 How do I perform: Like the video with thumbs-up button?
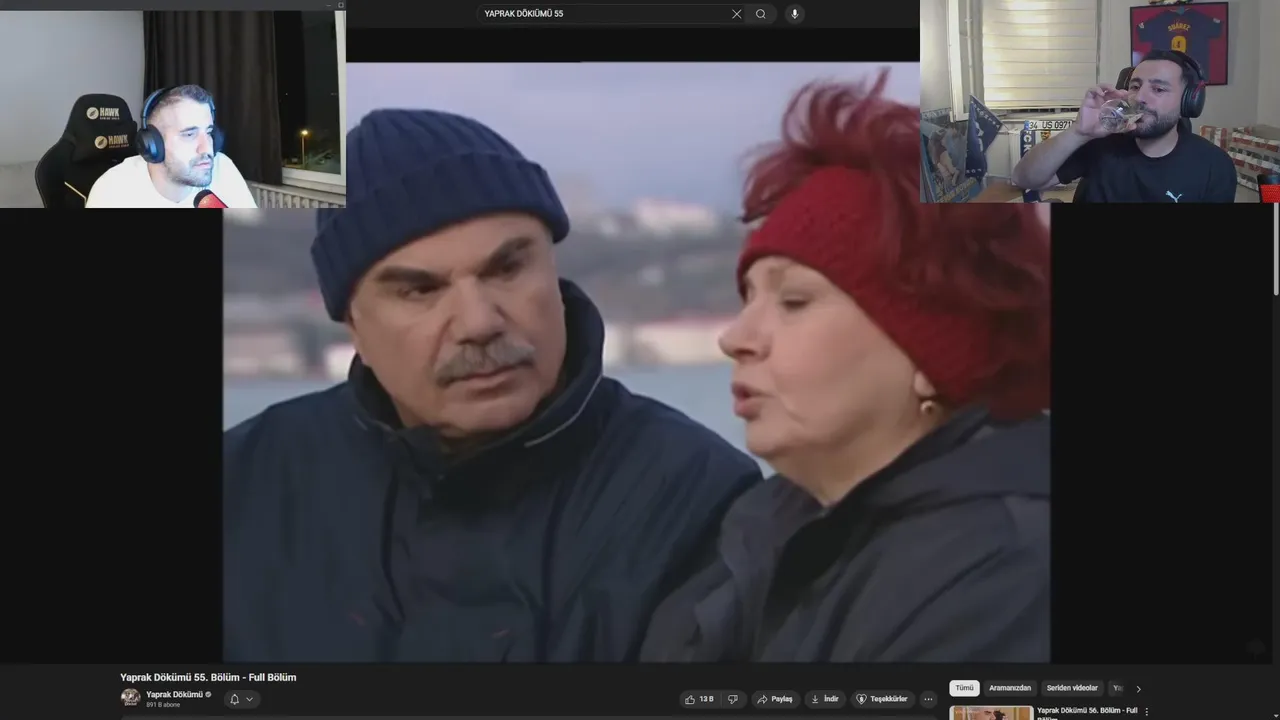(x=699, y=699)
